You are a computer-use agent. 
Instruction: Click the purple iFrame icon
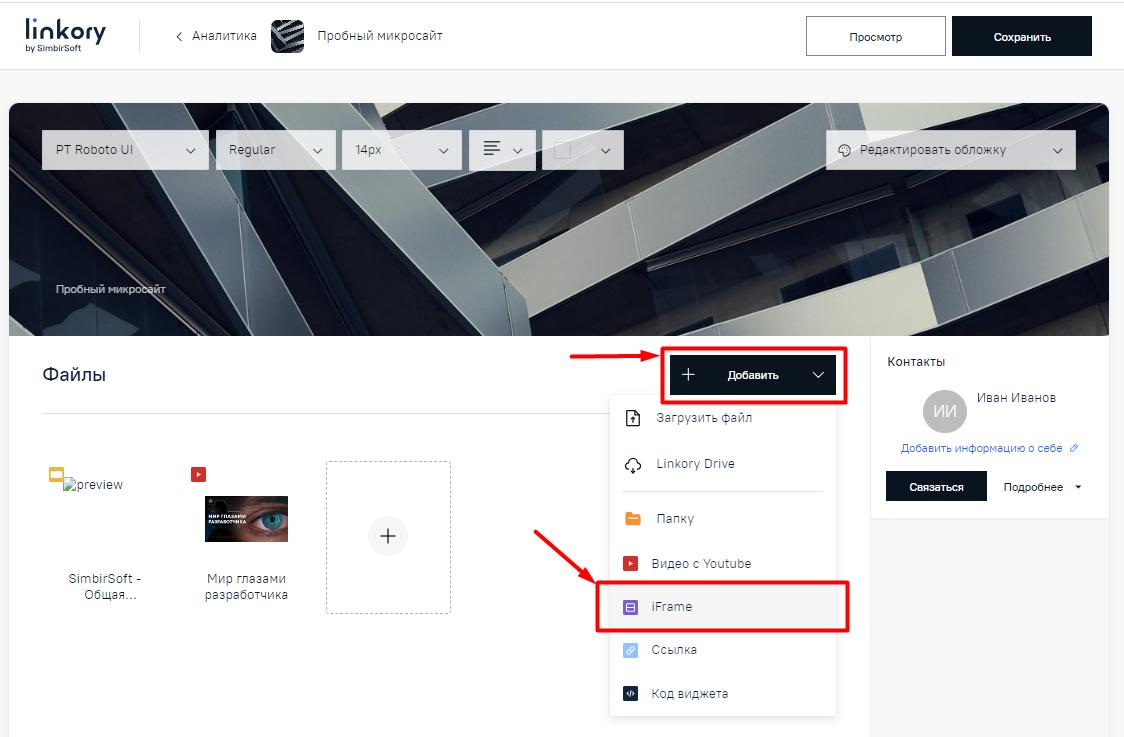click(631, 606)
